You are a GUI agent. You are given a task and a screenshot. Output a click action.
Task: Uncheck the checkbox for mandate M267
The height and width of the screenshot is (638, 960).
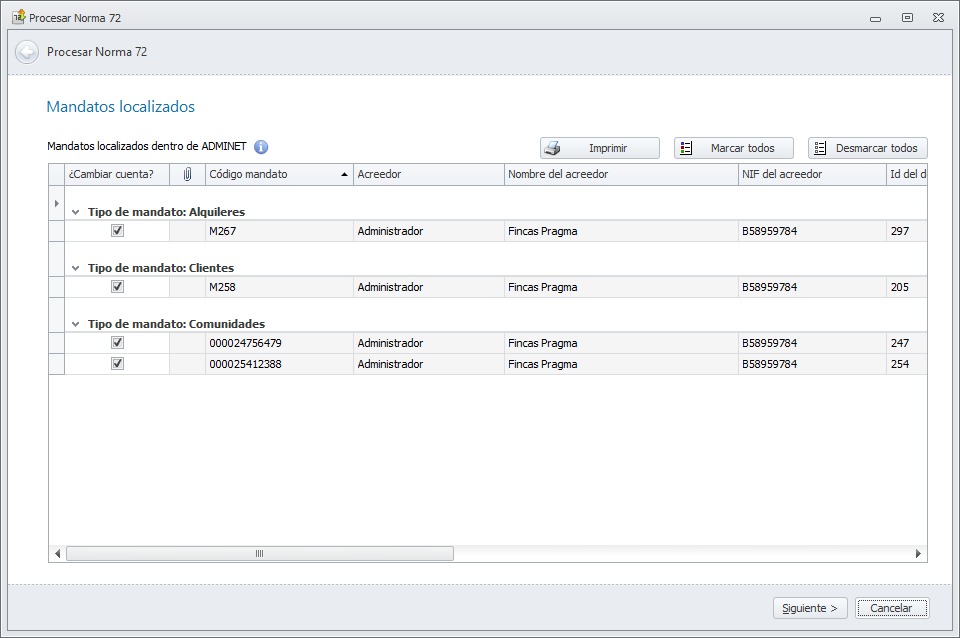click(x=117, y=231)
